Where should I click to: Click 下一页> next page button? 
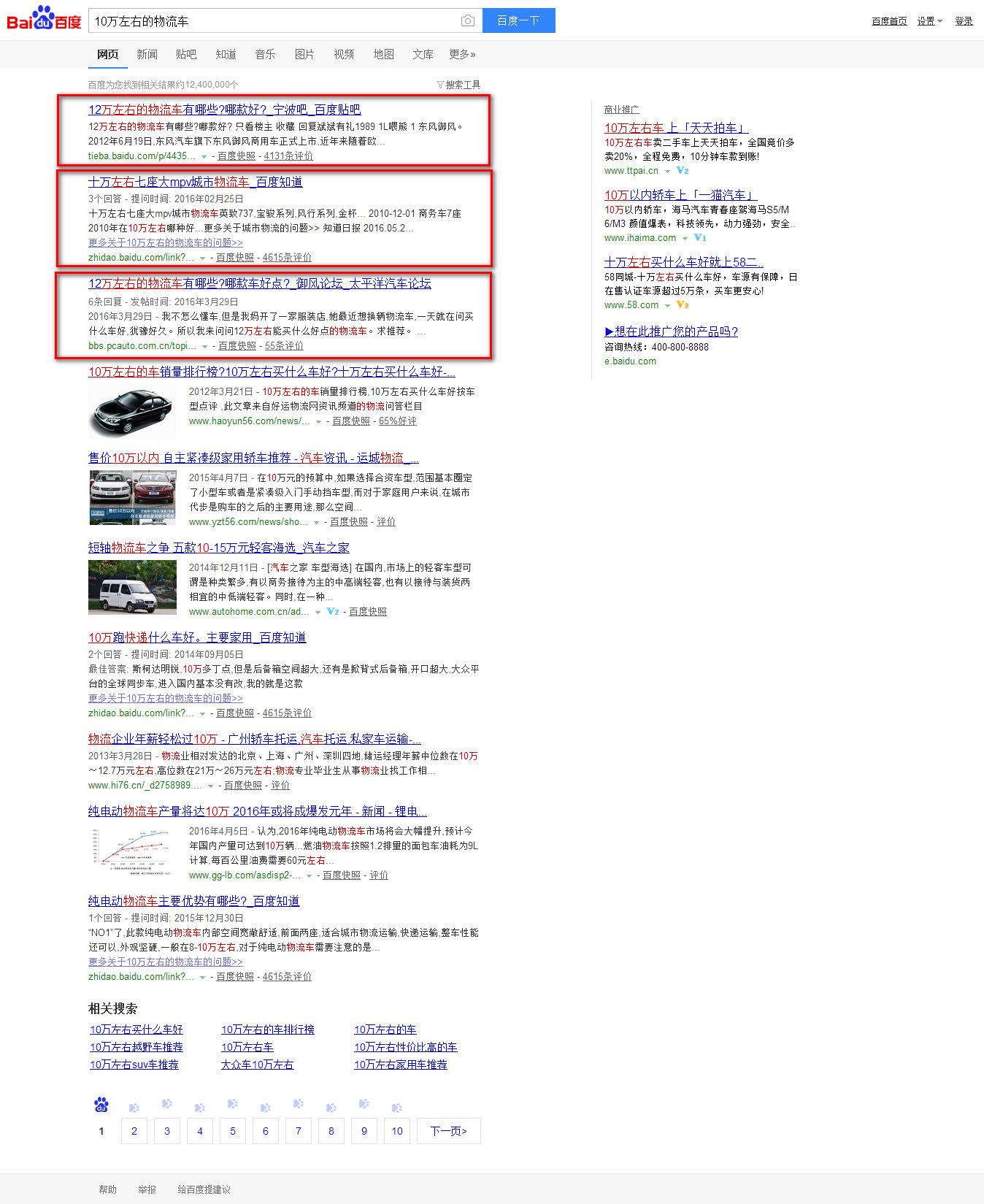[449, 1131]
